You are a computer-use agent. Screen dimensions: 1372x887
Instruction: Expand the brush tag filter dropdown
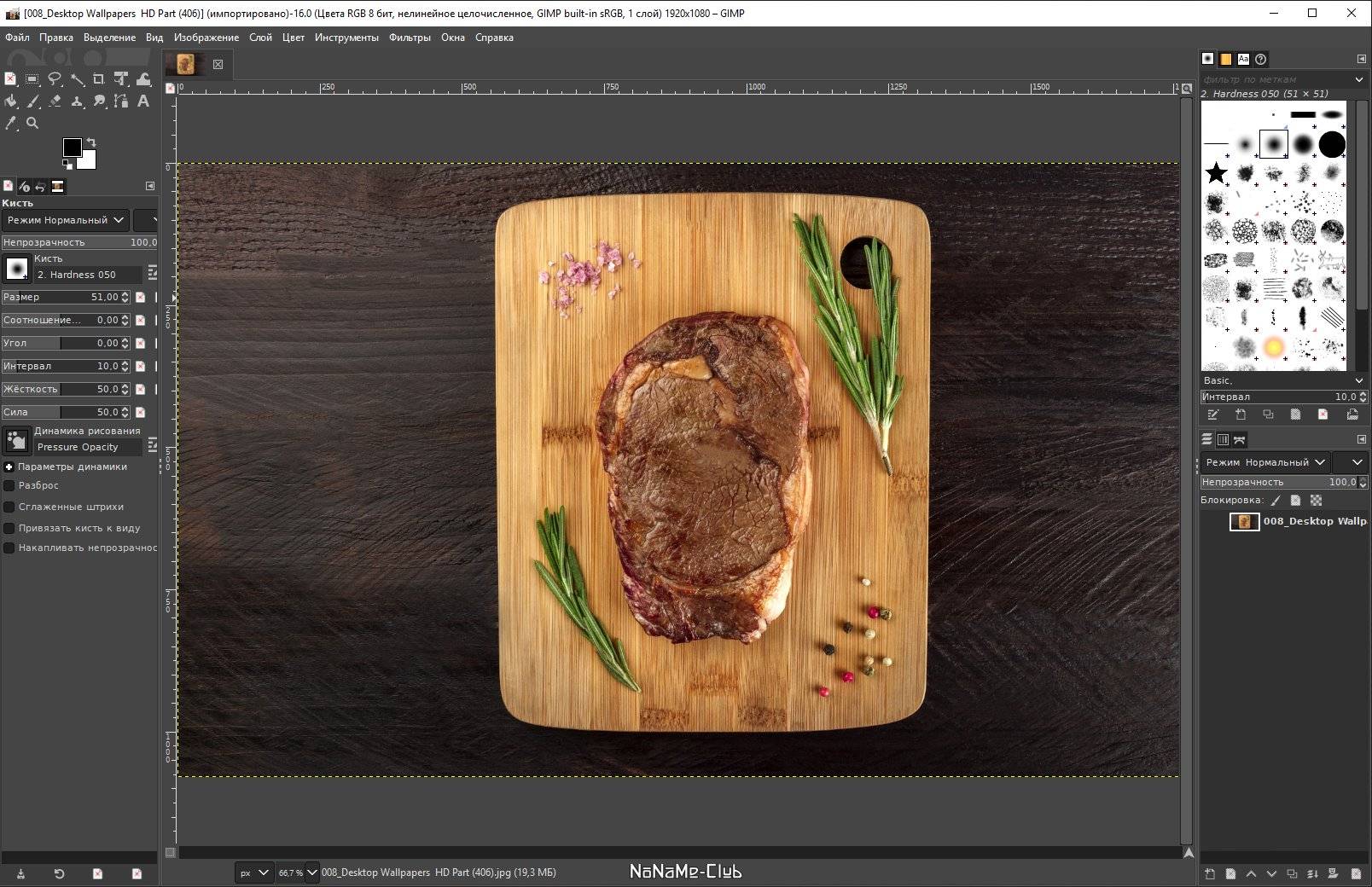pos(1359,79)
